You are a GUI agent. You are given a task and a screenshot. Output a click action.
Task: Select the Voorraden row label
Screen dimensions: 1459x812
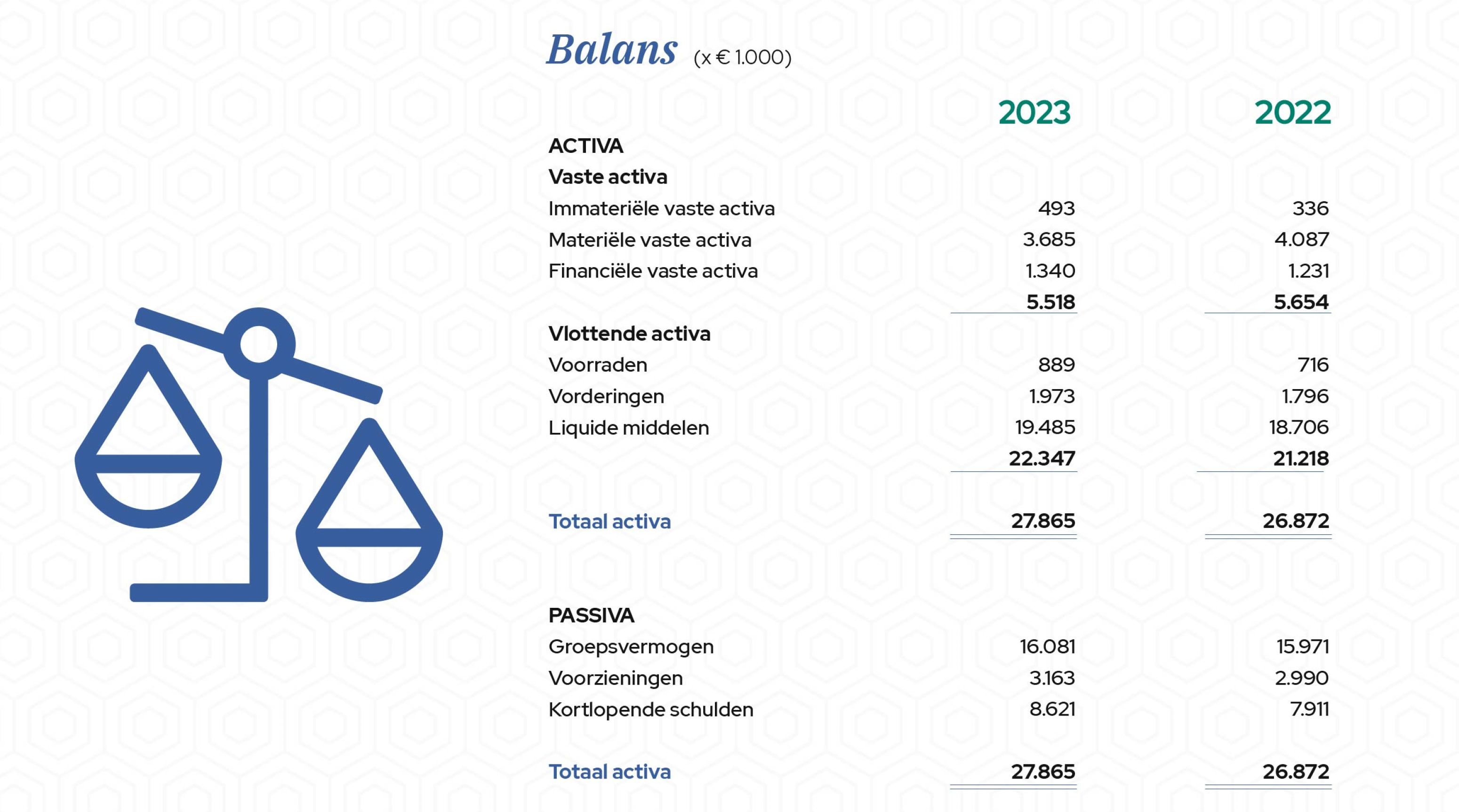point(598,365)
